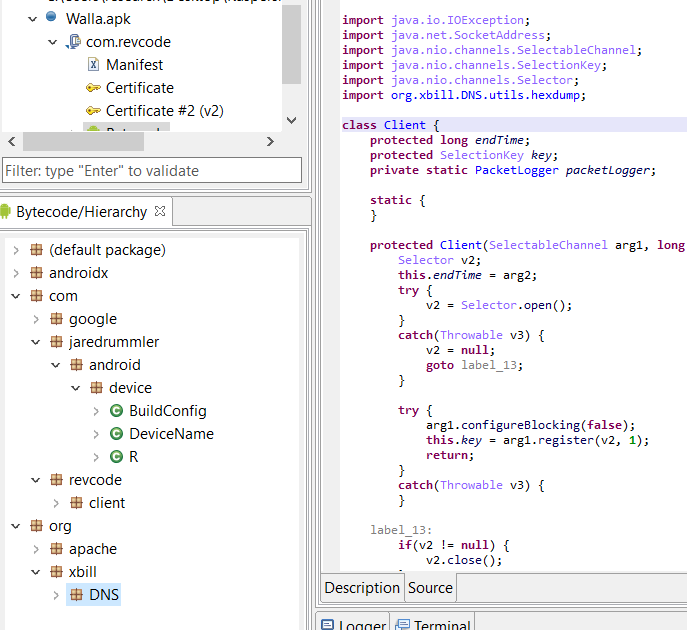Switch to the Source tab
Viewport: 687px width, 630px height.
click(430, 588)
